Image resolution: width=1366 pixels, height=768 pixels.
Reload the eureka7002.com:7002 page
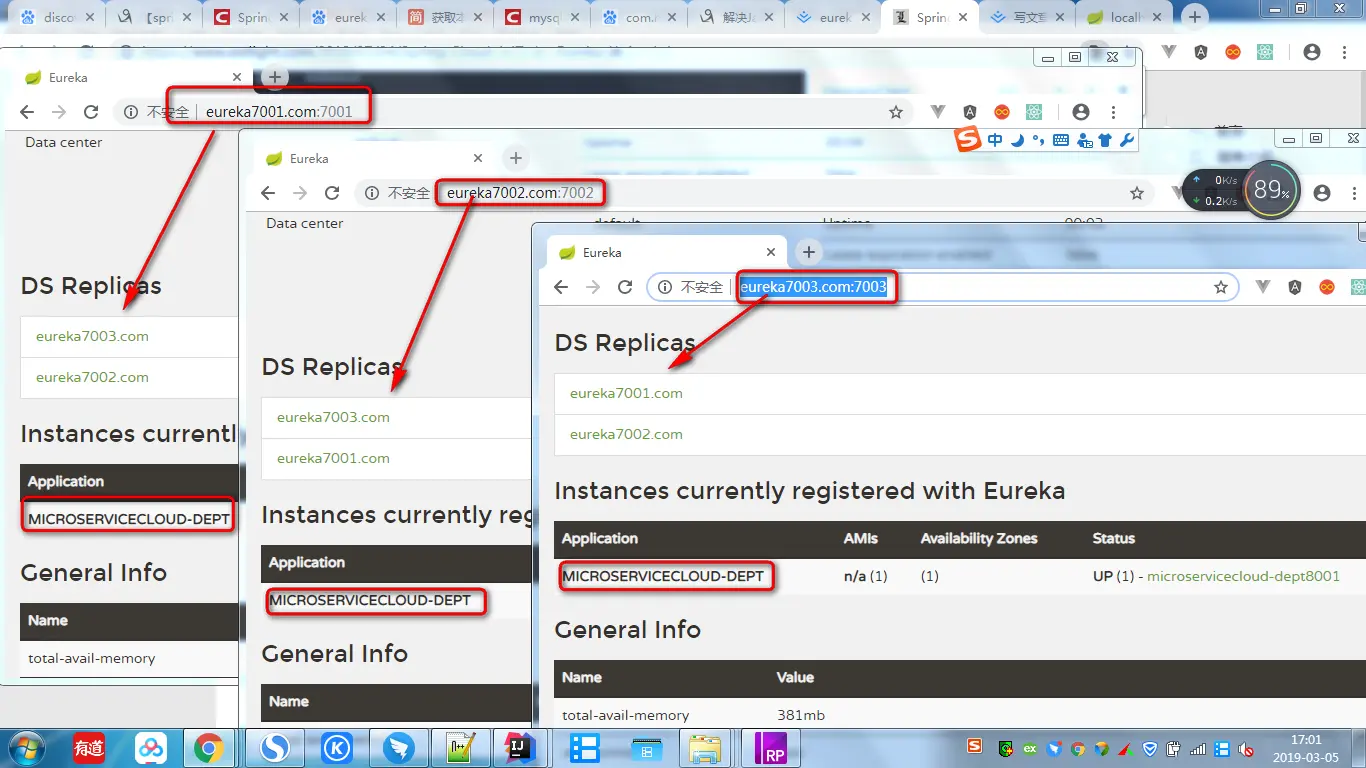click(332, 193)
